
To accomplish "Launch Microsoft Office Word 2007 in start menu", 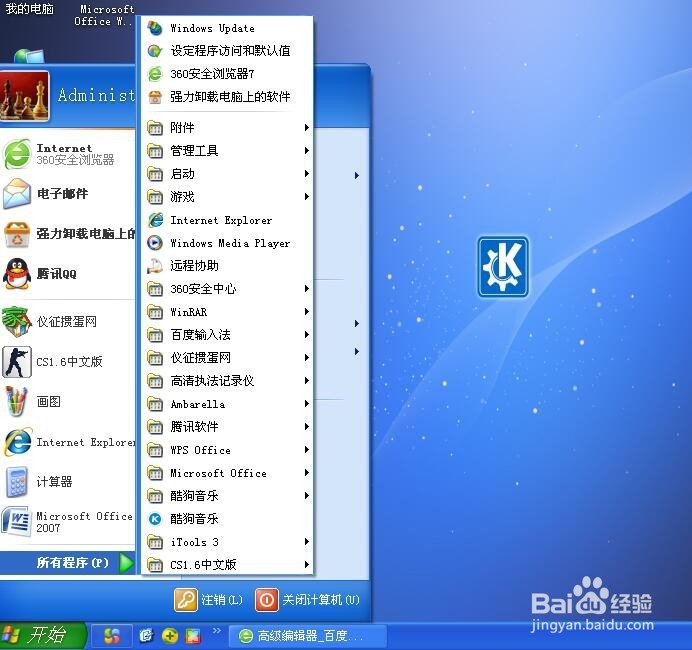I will (68, 522).
